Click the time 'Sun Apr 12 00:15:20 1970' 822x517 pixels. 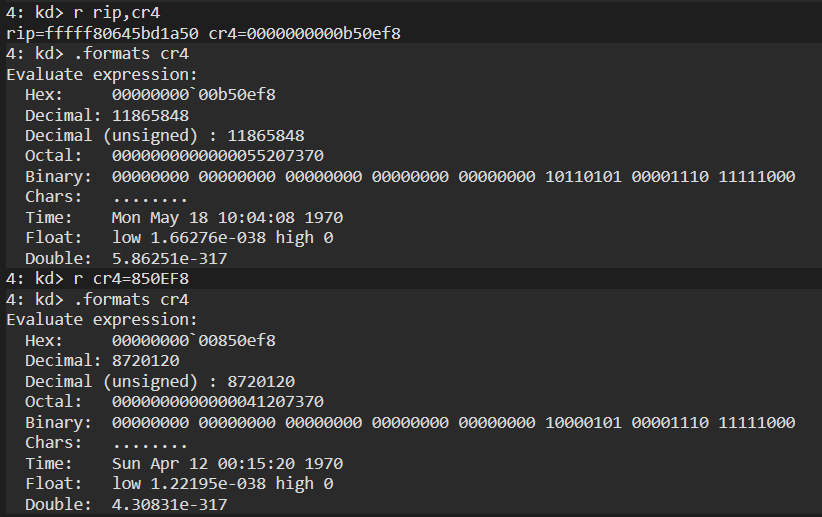point(228,464)
